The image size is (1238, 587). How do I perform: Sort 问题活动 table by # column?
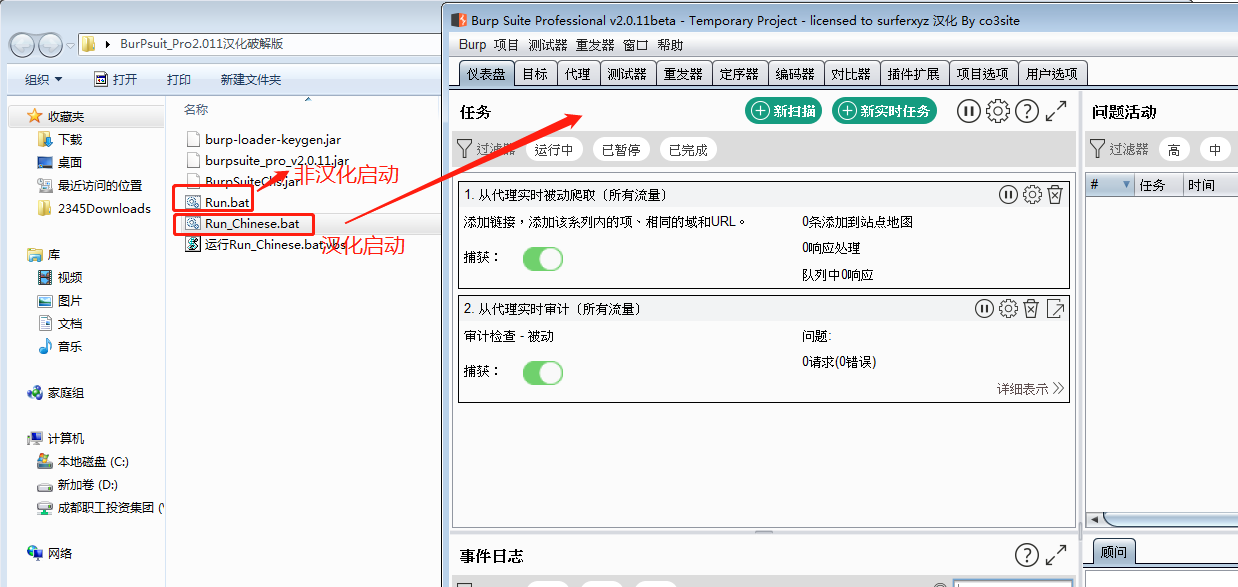click(1109, 185)
